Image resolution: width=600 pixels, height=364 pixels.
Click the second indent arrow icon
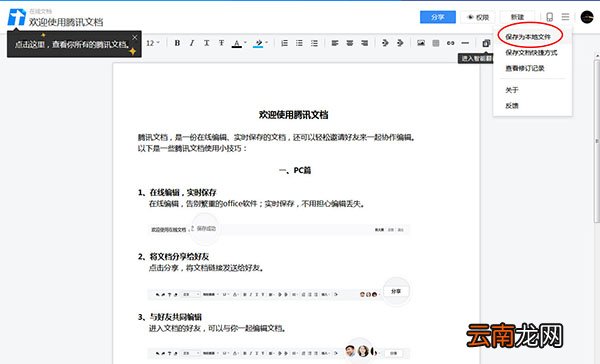tap(400, 43)
